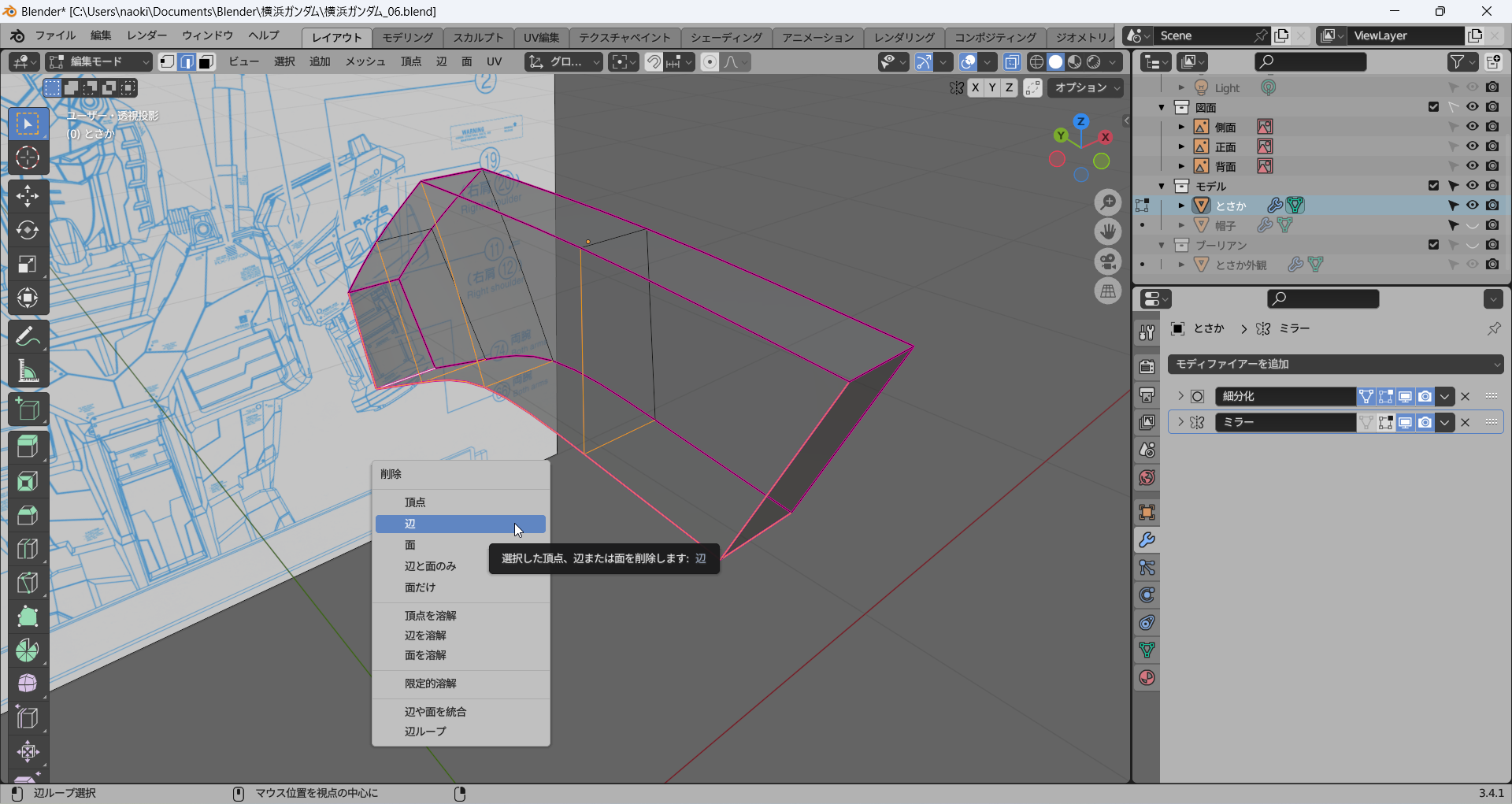This screenshot has width=1512, height=804.
Task: Open the 編集モード mode dropdown
Action: point(98,62)
